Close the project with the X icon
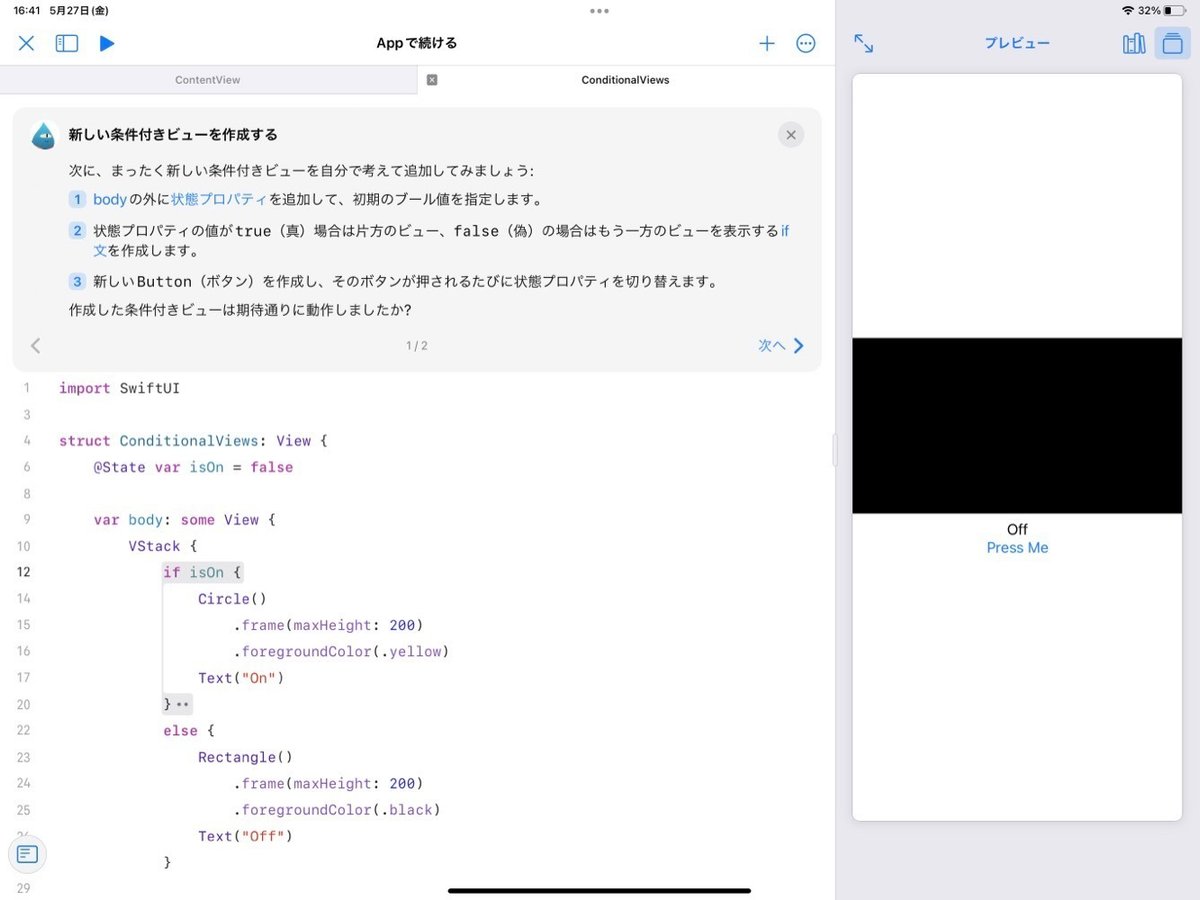The height and width of the screenshot is (900, 1200). (27, 43)
